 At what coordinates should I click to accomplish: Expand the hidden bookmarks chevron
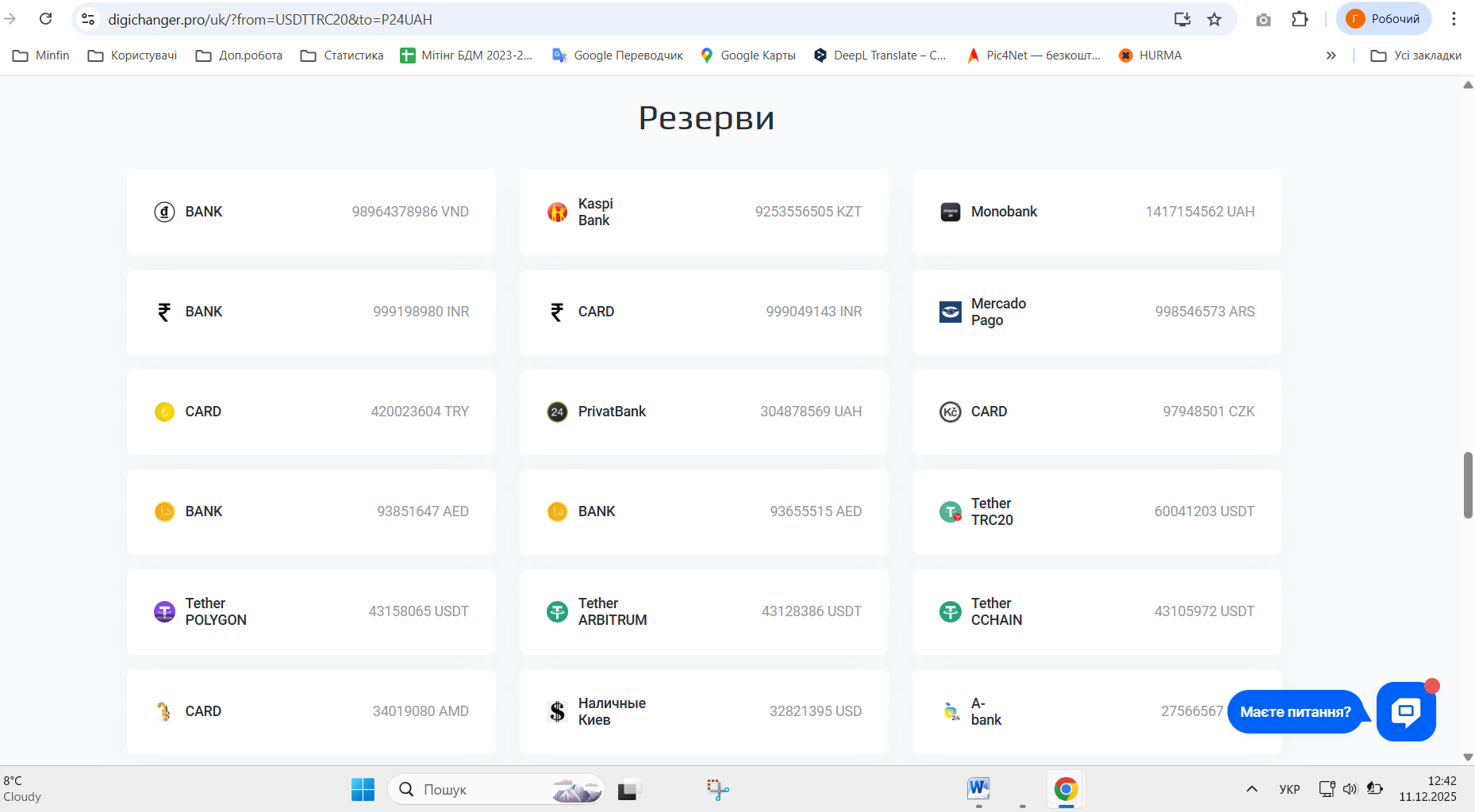tap(1331, 56)
